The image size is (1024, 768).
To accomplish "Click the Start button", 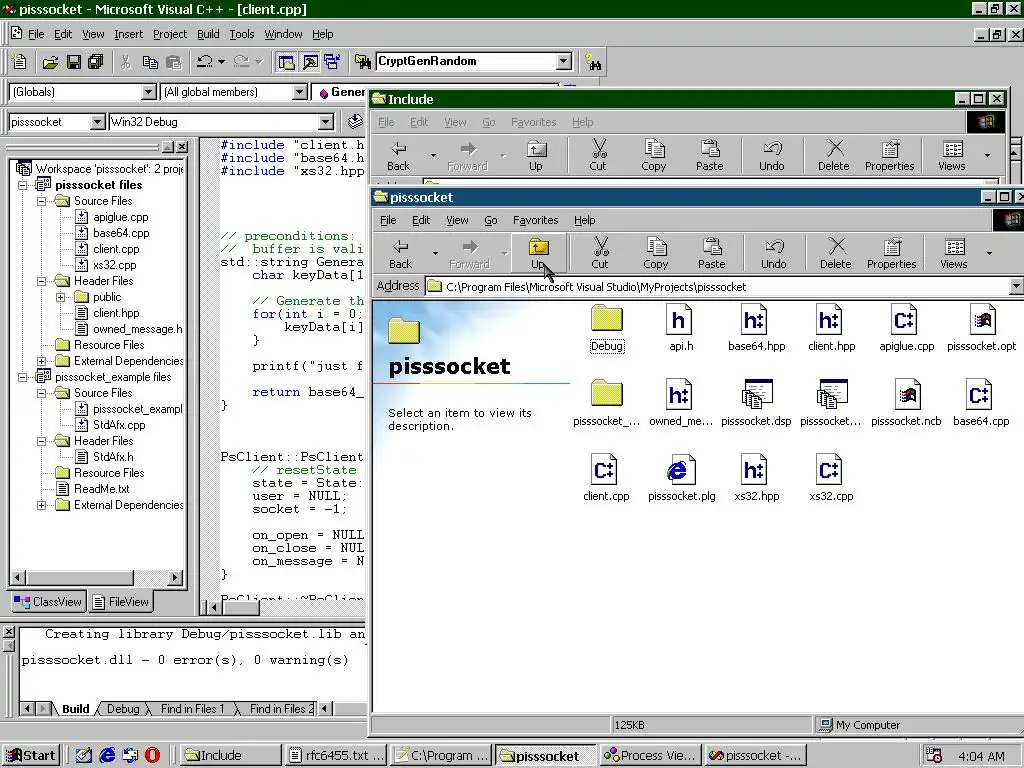I will [x=31, y=756].
